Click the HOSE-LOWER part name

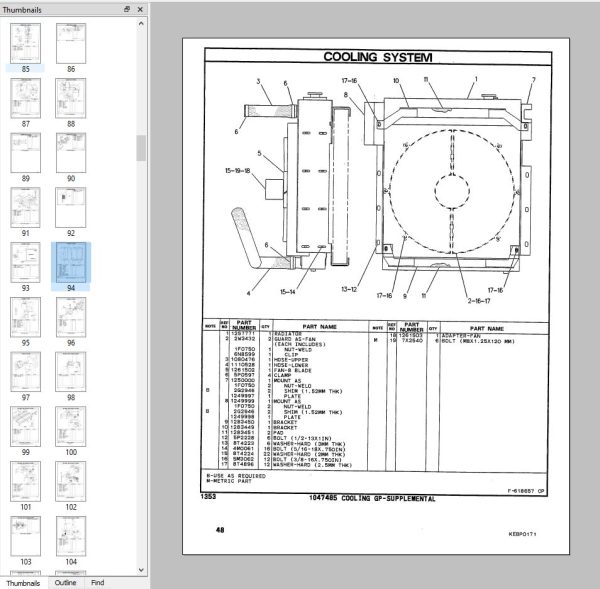coord(291,365)
